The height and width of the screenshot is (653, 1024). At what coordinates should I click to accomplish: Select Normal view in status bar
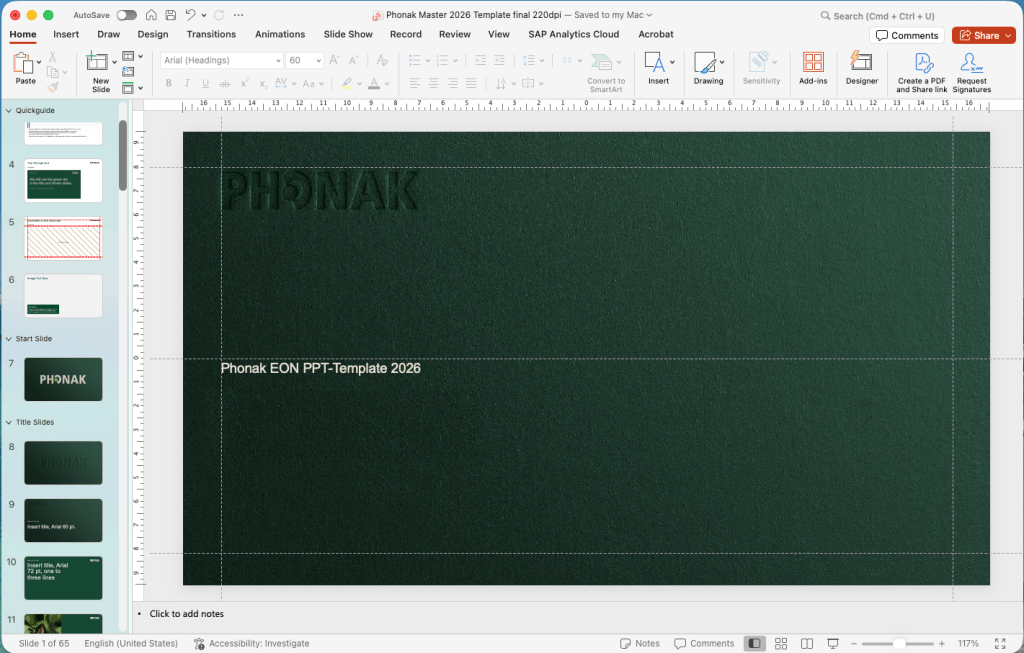754,643
